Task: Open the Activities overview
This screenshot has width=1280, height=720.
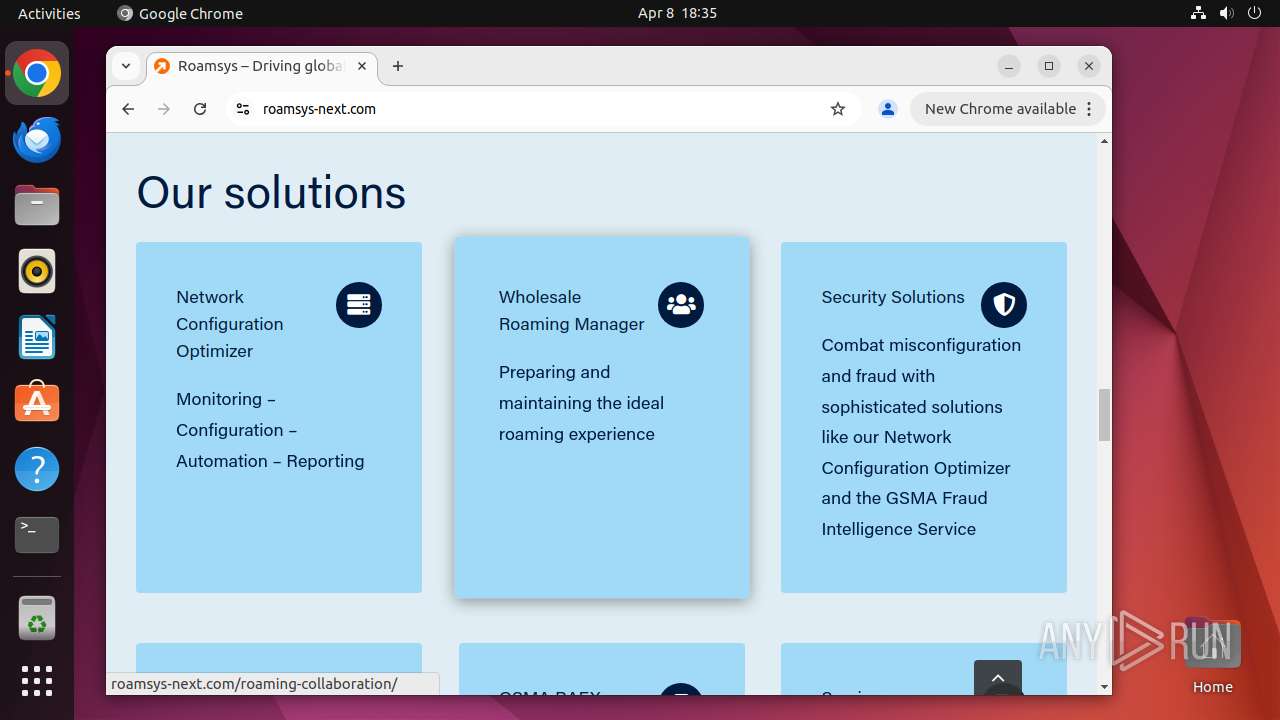Action: pyautogui.click(x=49, y=13)
